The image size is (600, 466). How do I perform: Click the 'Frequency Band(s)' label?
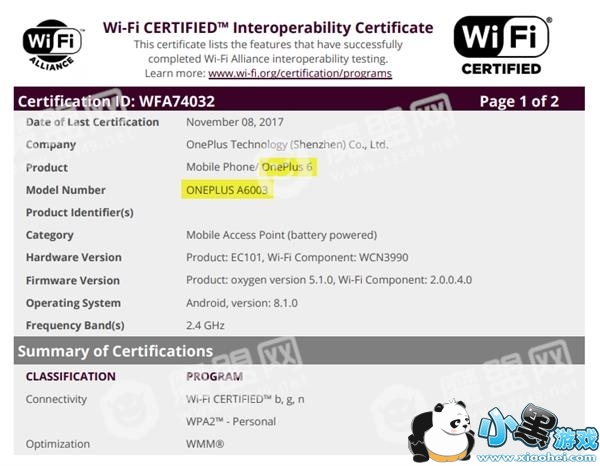pyautogui.click(x=75, y=326)
